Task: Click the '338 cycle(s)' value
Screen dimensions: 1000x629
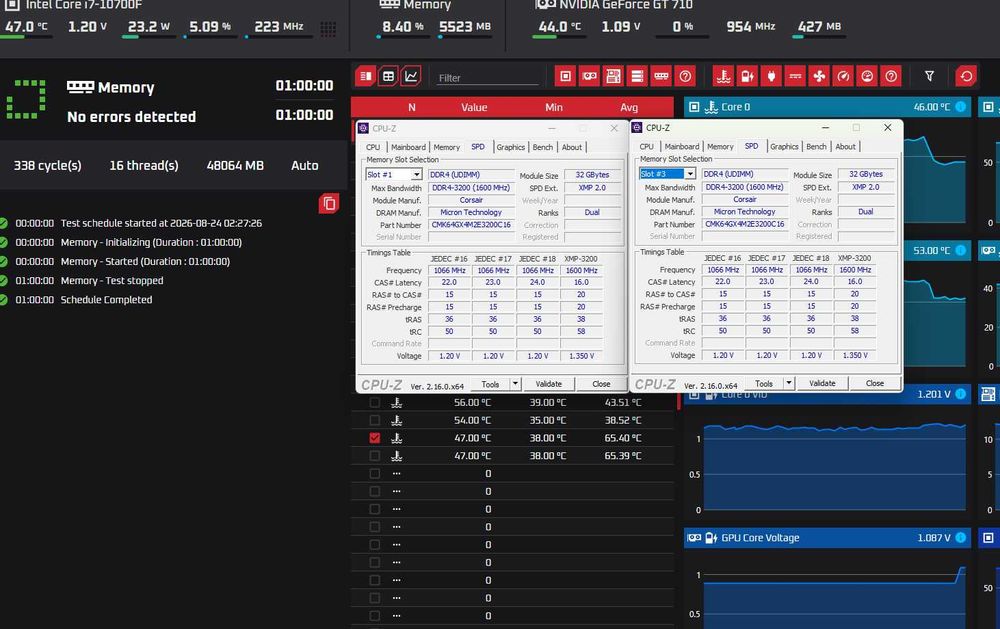Action: pos(48,165)
